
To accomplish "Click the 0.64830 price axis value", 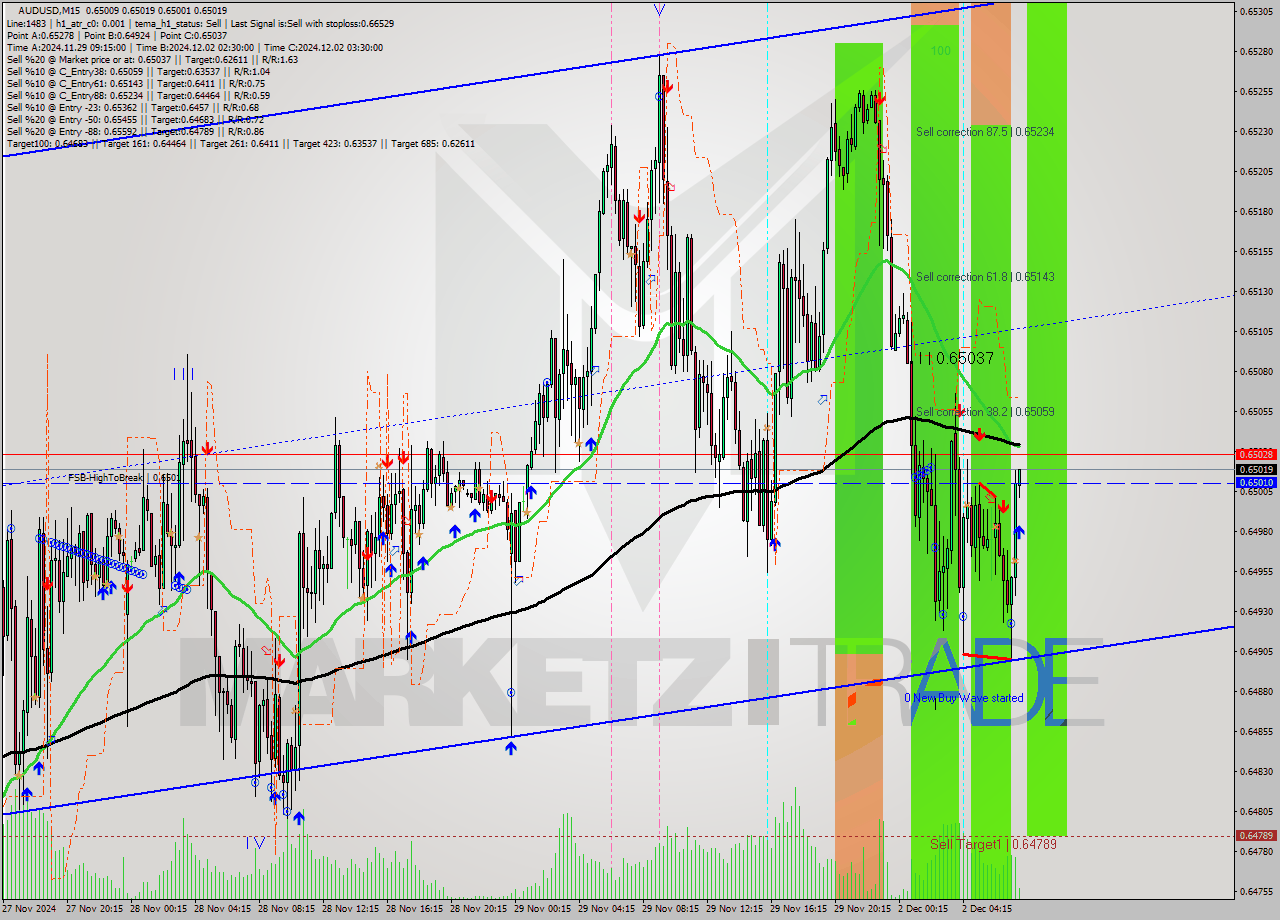I will pos(1256,771).
